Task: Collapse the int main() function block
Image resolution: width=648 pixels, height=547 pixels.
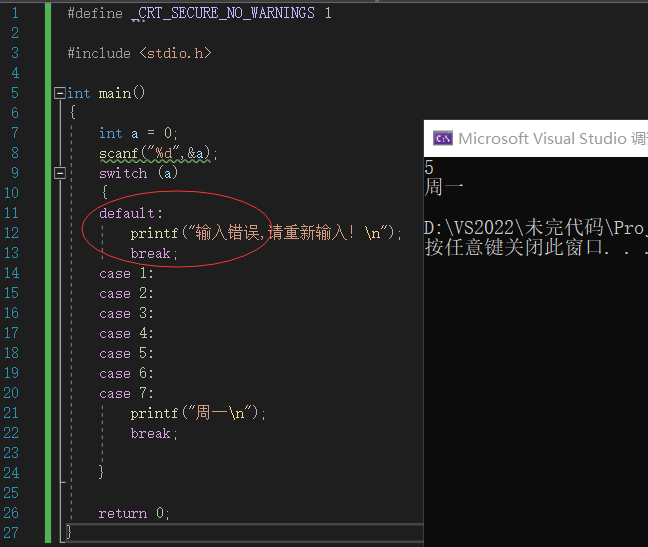Action: (60, 93)
